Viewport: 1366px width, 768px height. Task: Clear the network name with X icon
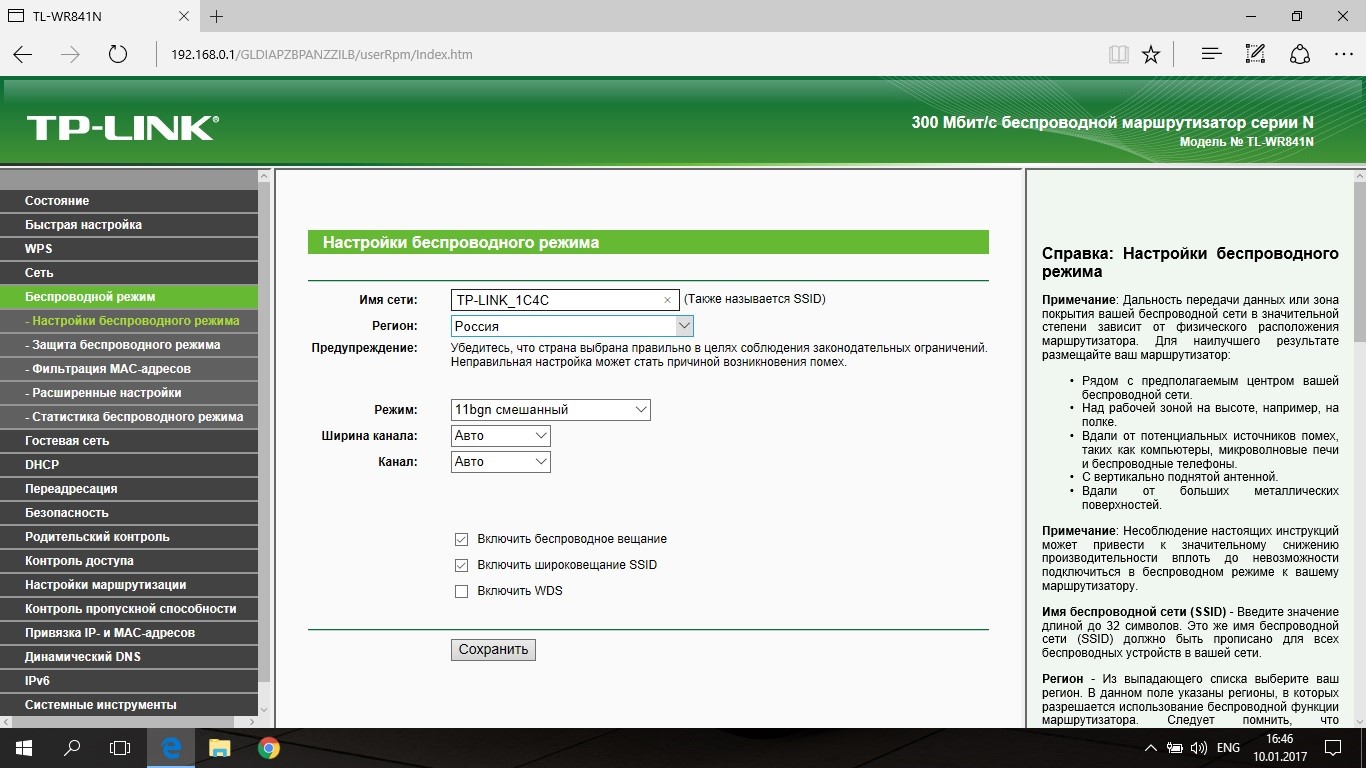[667, 300]
